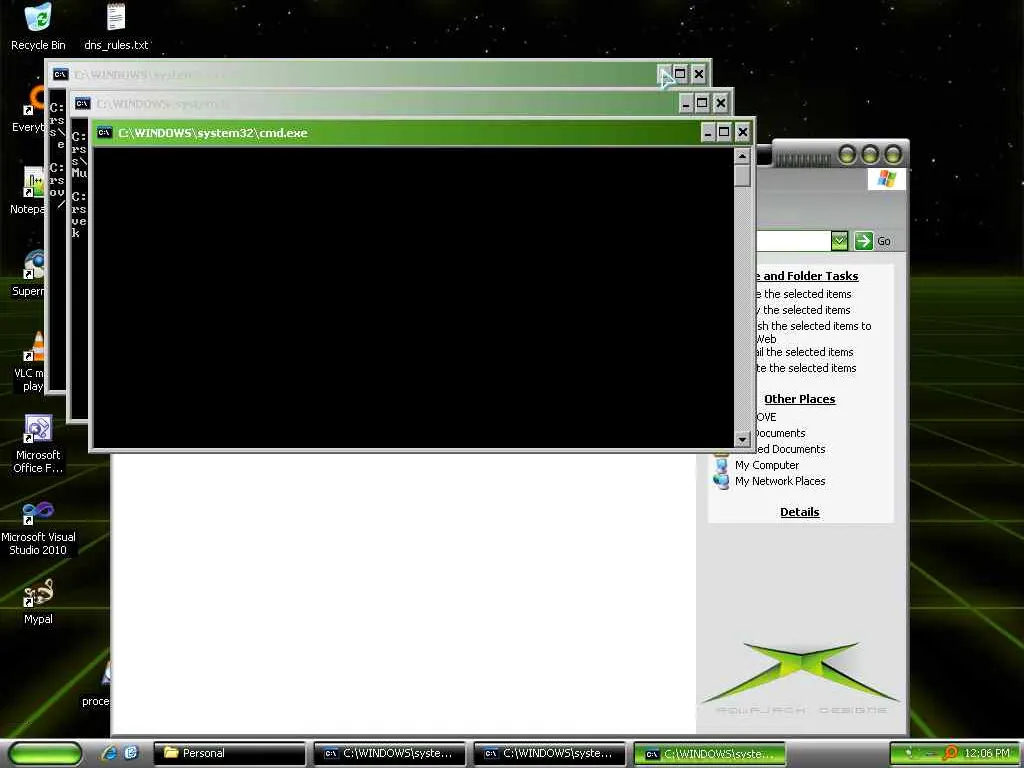Collapse the Other Places section
This screenshot has height=768, width=1024.
coord(799,399)
